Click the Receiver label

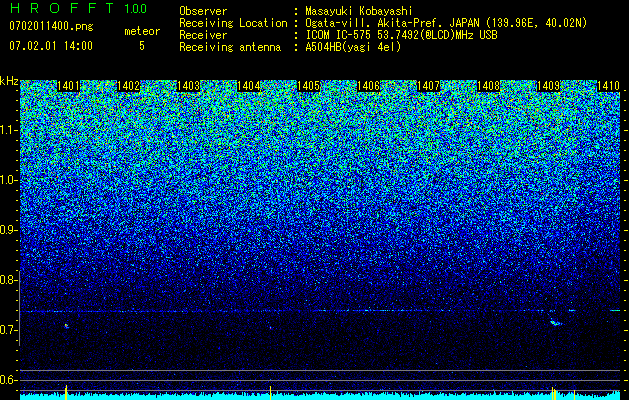click(x=203, y=35)
